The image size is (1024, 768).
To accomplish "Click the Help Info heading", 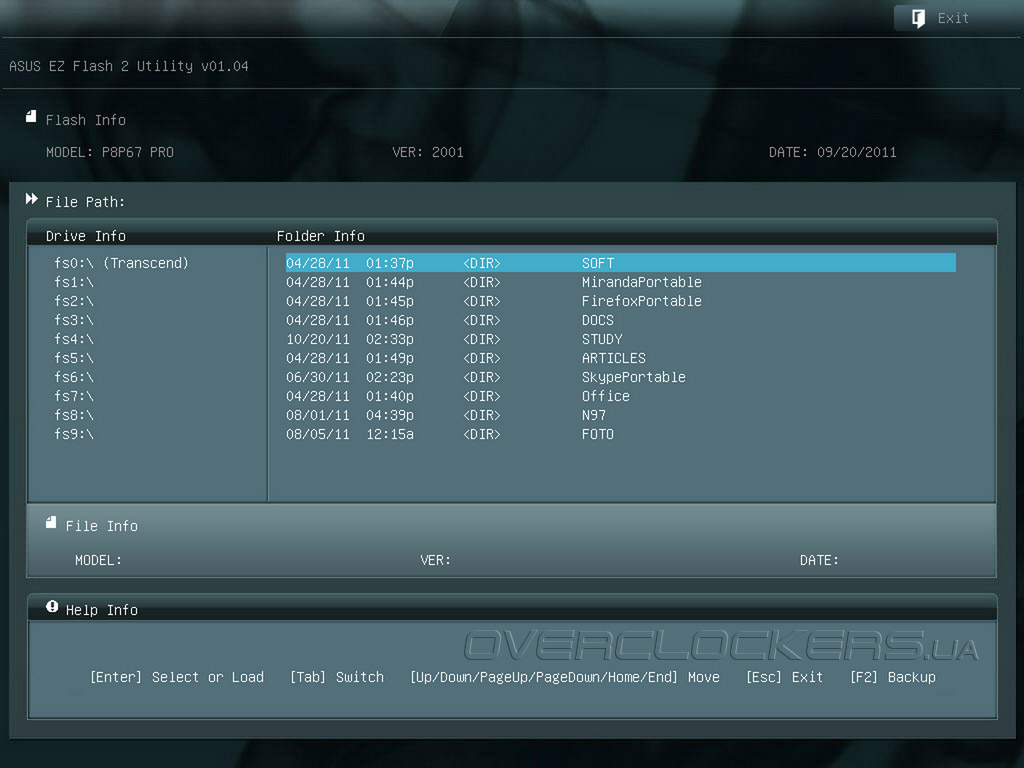I will click(102, 610).
